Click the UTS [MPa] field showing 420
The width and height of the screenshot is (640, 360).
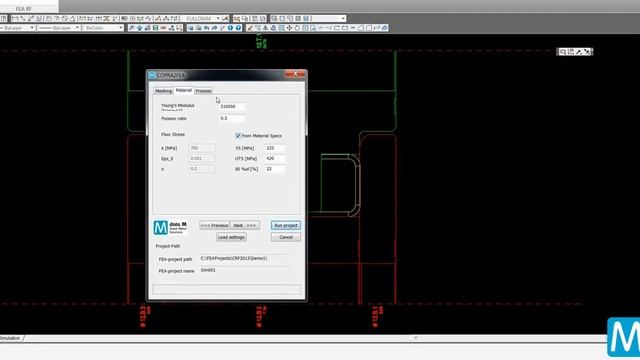click(x=275, y=158)
